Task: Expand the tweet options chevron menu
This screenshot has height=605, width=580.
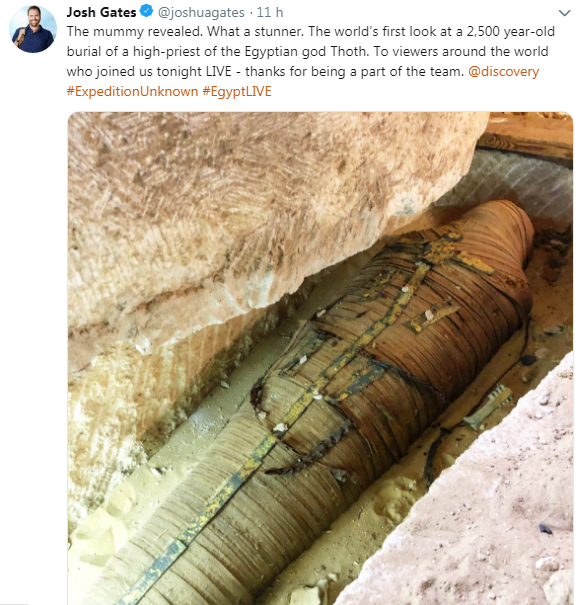Action: pos(565,13)
